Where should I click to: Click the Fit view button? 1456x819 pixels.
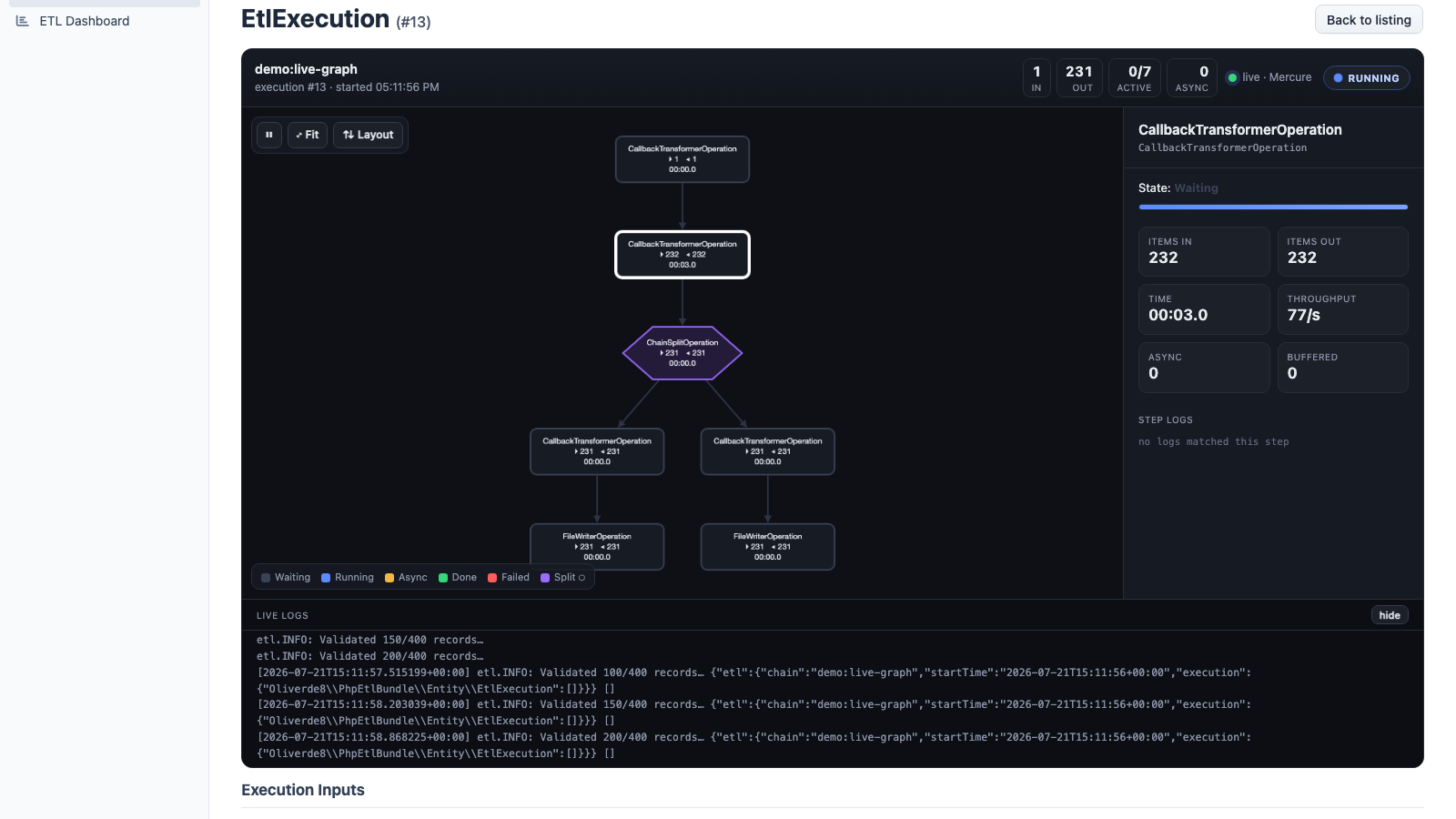click(x=308, y=135)
